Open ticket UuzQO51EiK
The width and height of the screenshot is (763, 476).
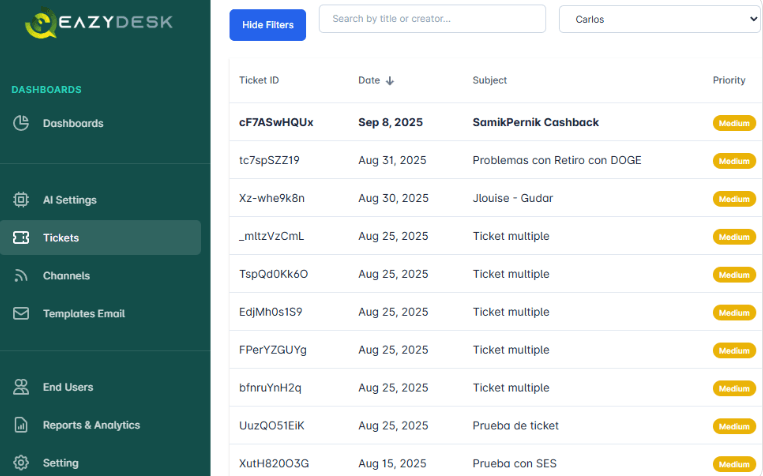tap(272, 426)
